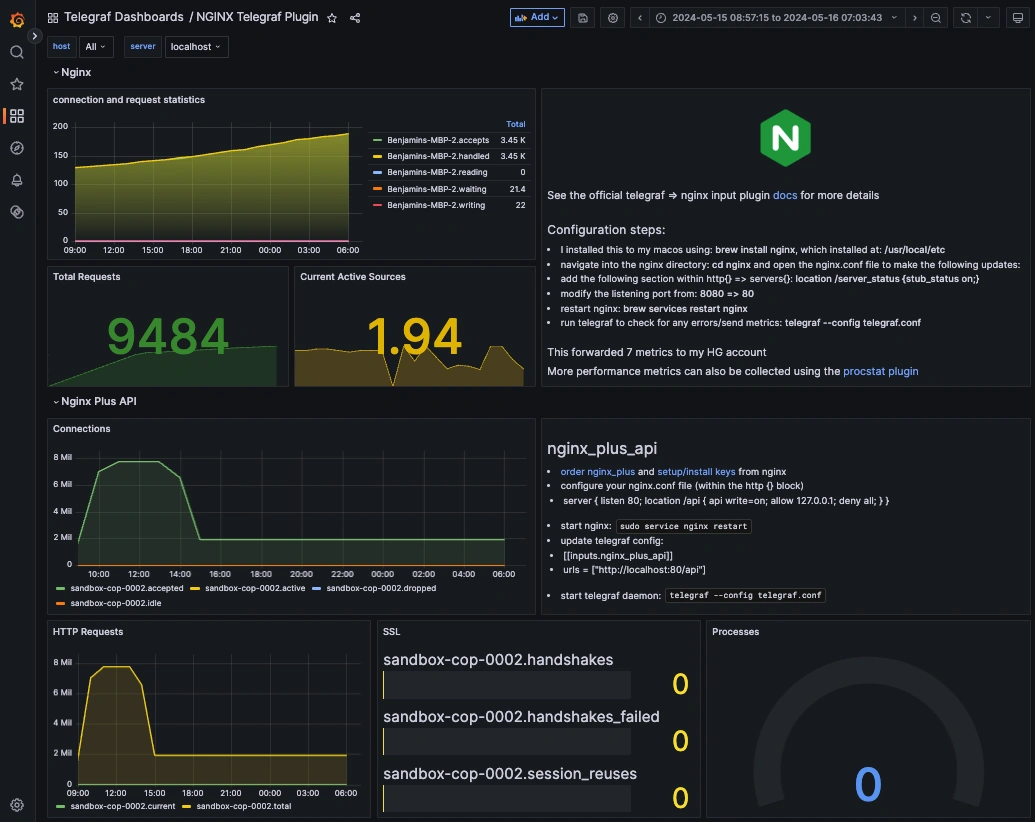1035x822 pixels.
Task: Click the 1.94 active sources value
Action: click(x=414, y=337)
